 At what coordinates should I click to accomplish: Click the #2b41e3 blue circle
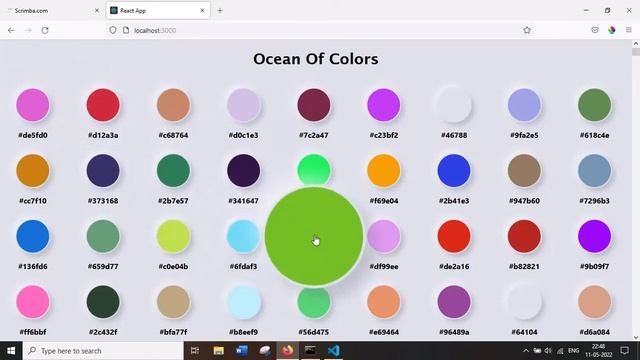click(454, 171)
